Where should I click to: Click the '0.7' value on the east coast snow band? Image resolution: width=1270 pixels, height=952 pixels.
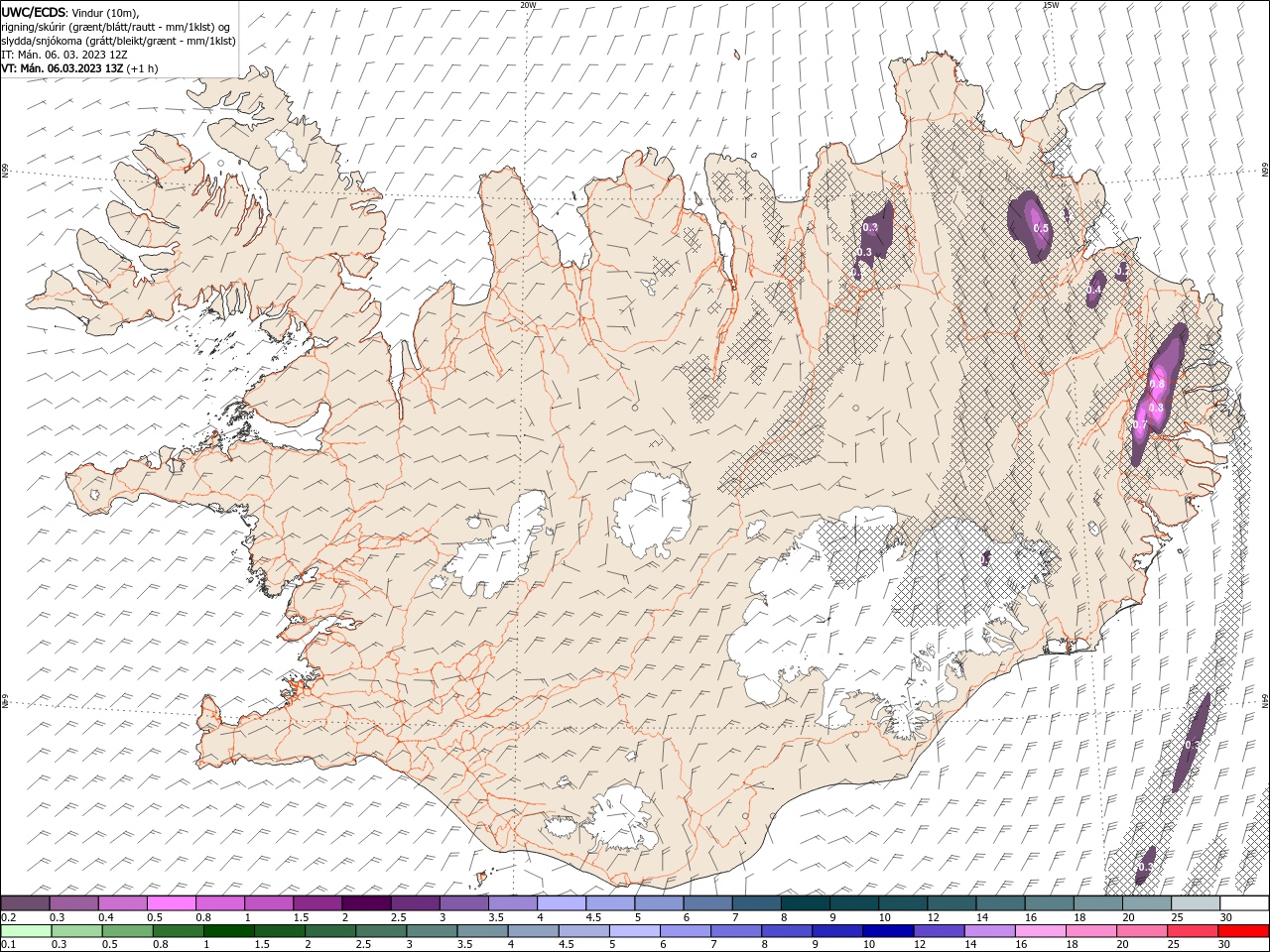(x=1140, y=425)
